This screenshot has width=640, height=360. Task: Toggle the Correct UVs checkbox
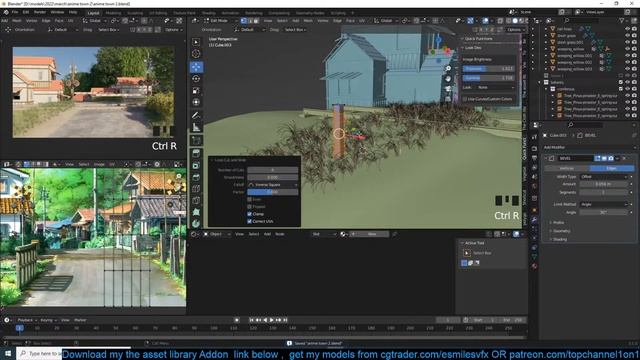pyautogui.click(x=249, y=221)
